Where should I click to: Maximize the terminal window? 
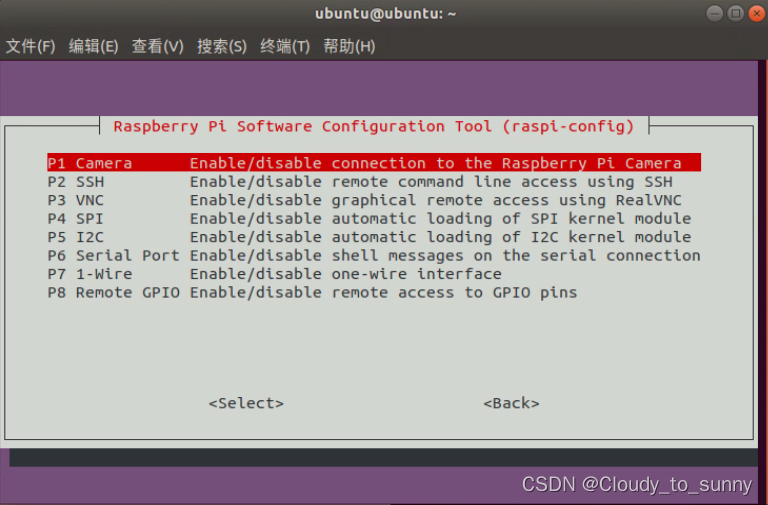pos(735,13)
